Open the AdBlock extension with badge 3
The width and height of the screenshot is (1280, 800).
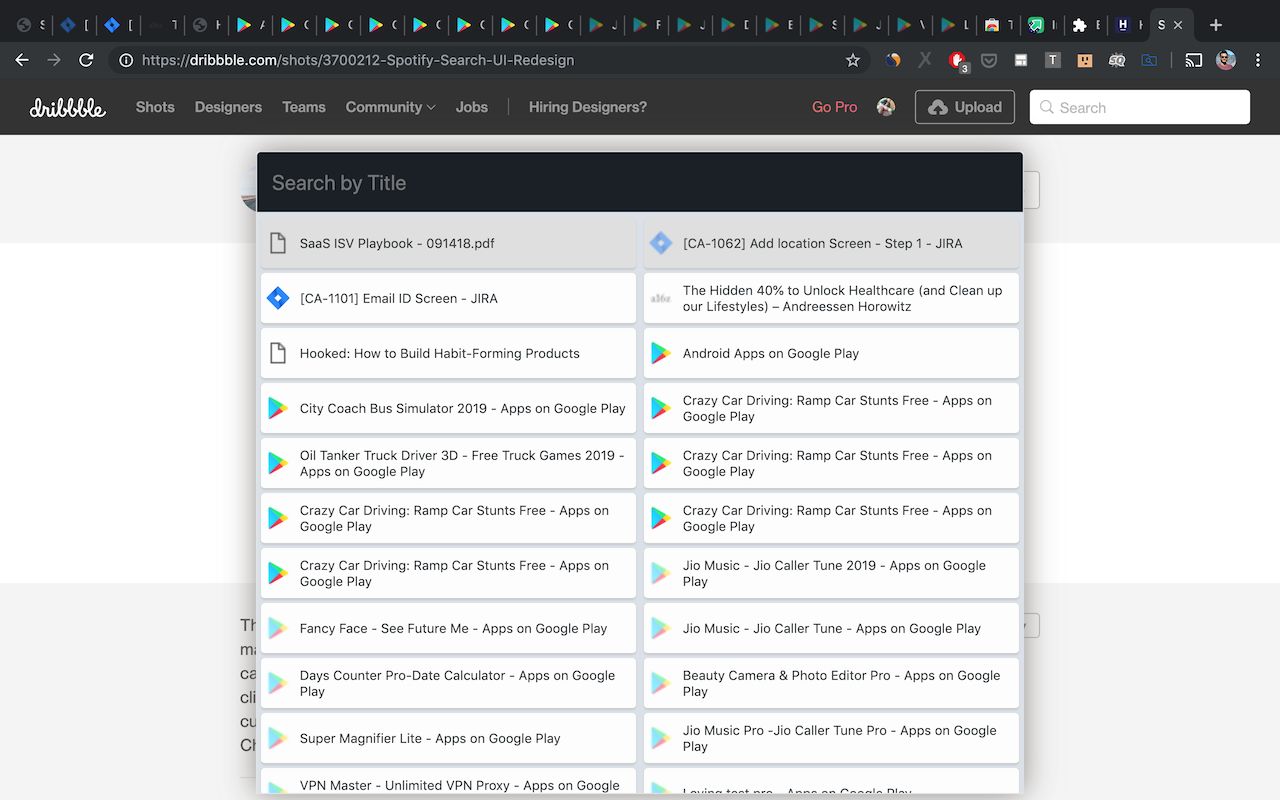[x=957, y=61]
